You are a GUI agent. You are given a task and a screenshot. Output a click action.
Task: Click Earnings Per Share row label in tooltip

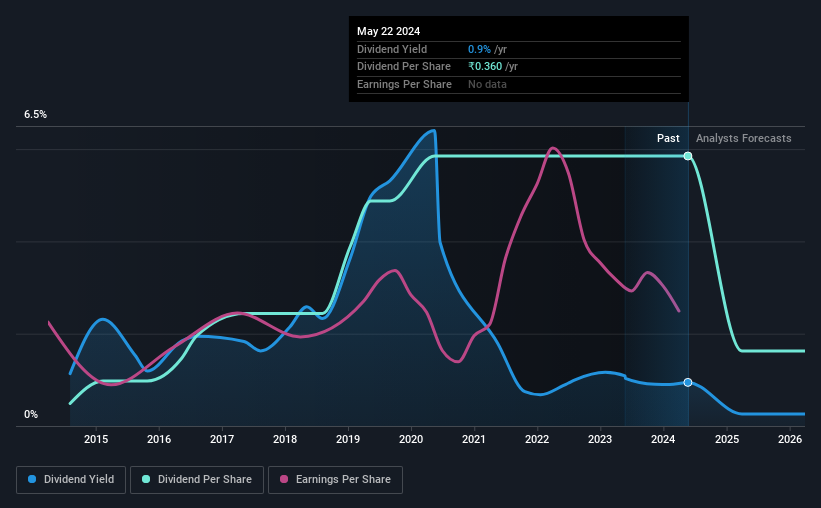click(404, 84)
